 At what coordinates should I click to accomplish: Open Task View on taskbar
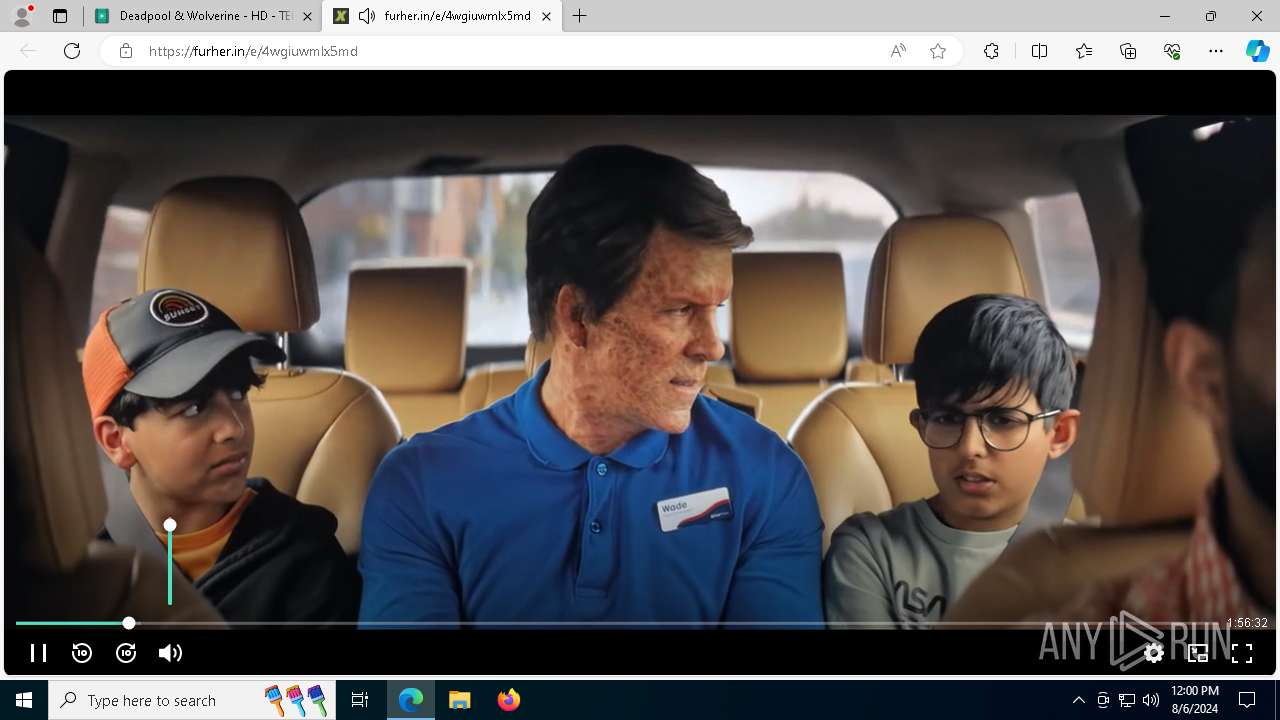coord(360,700)
